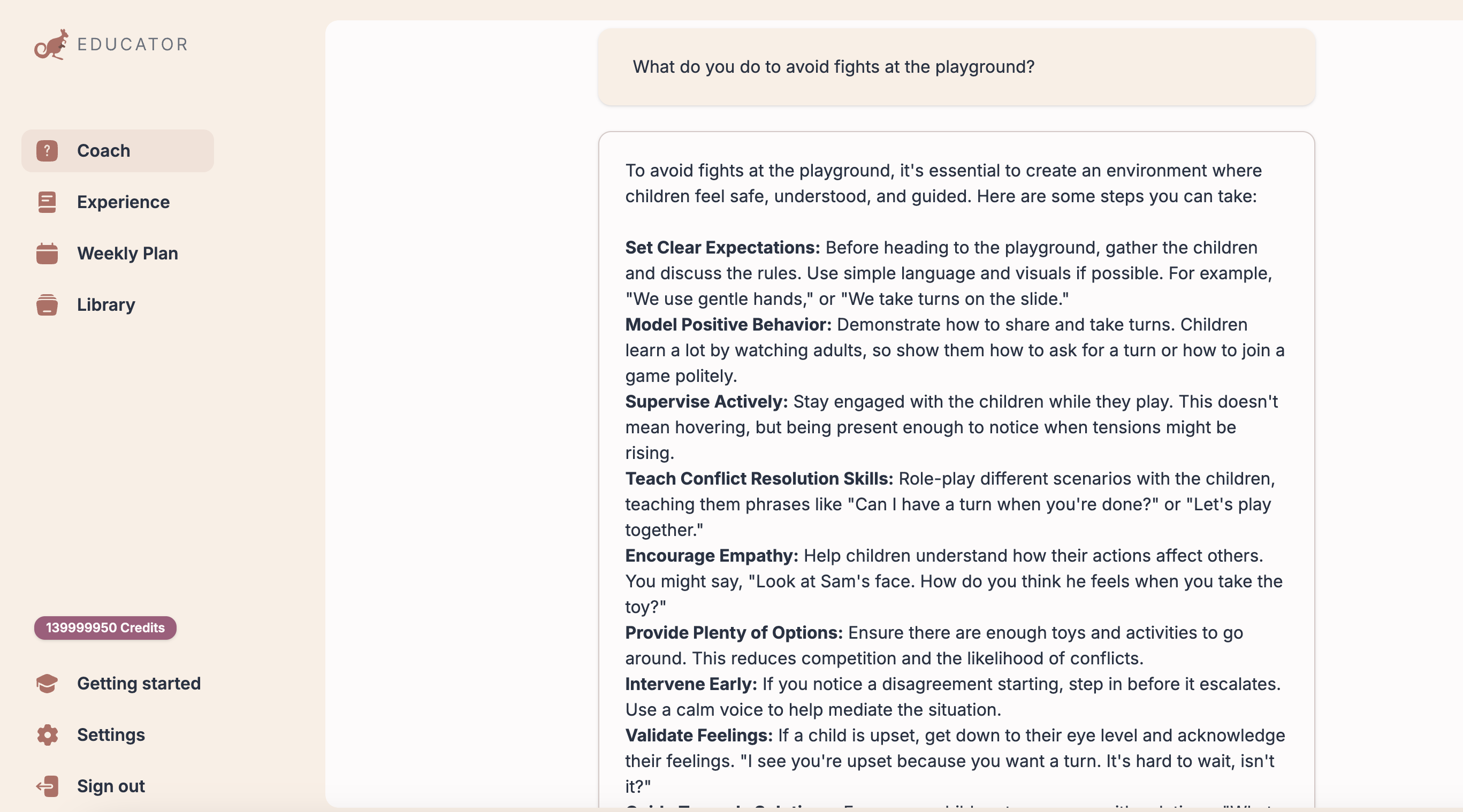Click the Settings gear icon
The width and height of the screenshot is (1463, 812).
tap(47, 735)
